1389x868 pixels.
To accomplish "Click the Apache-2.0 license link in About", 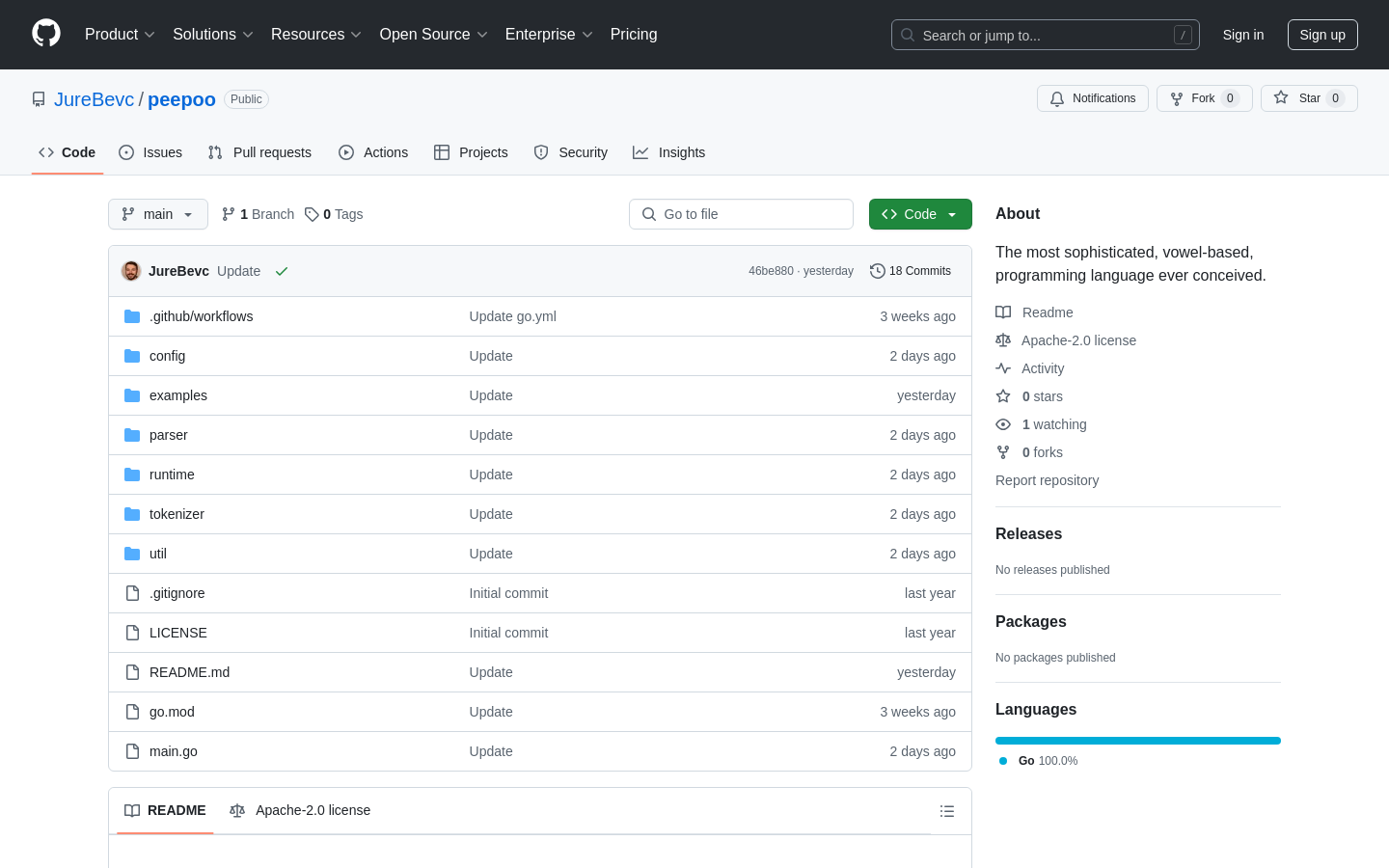I will pyautogui.click(x=1066, y=340).
